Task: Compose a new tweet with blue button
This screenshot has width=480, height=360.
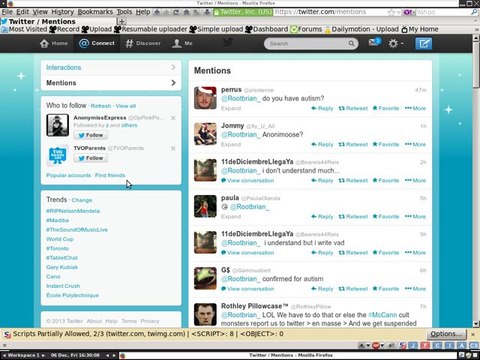Action: pos(423,43)
